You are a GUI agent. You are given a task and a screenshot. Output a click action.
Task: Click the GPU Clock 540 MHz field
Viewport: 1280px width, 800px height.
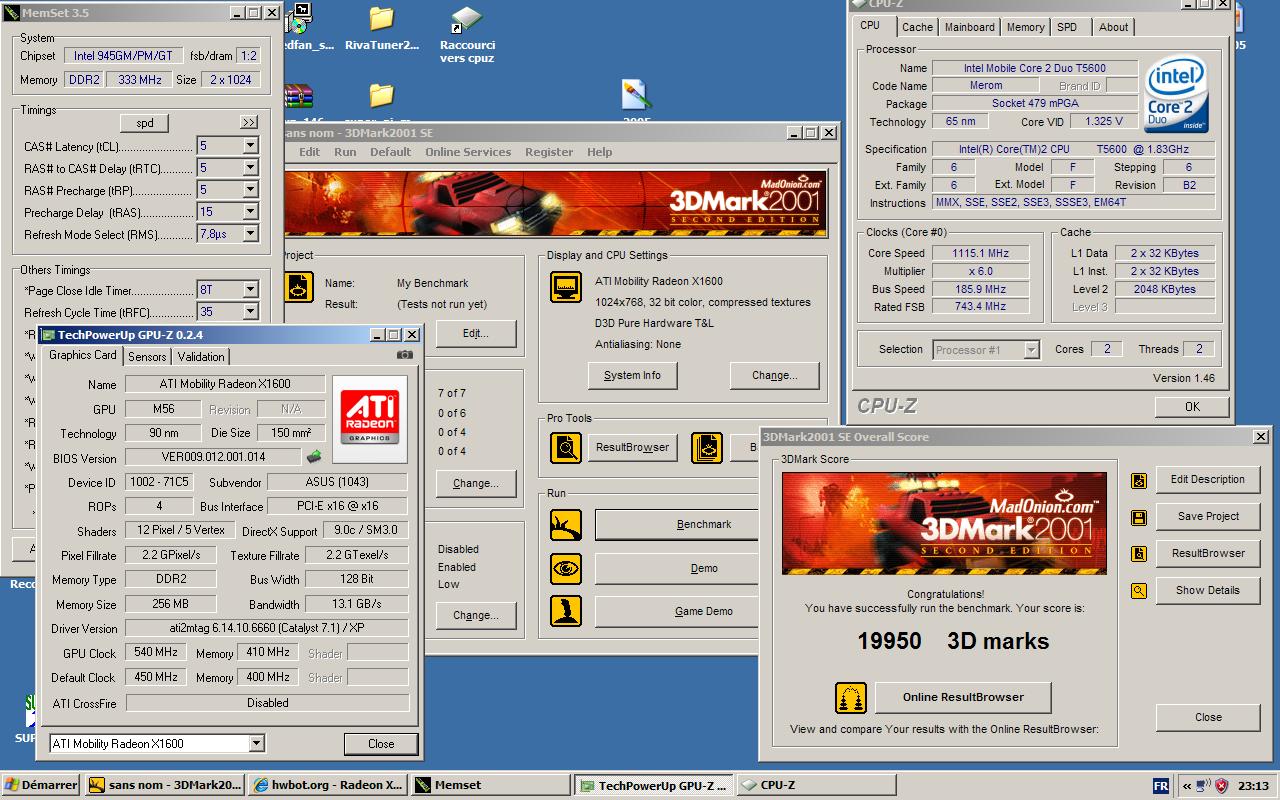tap(156, 653)
